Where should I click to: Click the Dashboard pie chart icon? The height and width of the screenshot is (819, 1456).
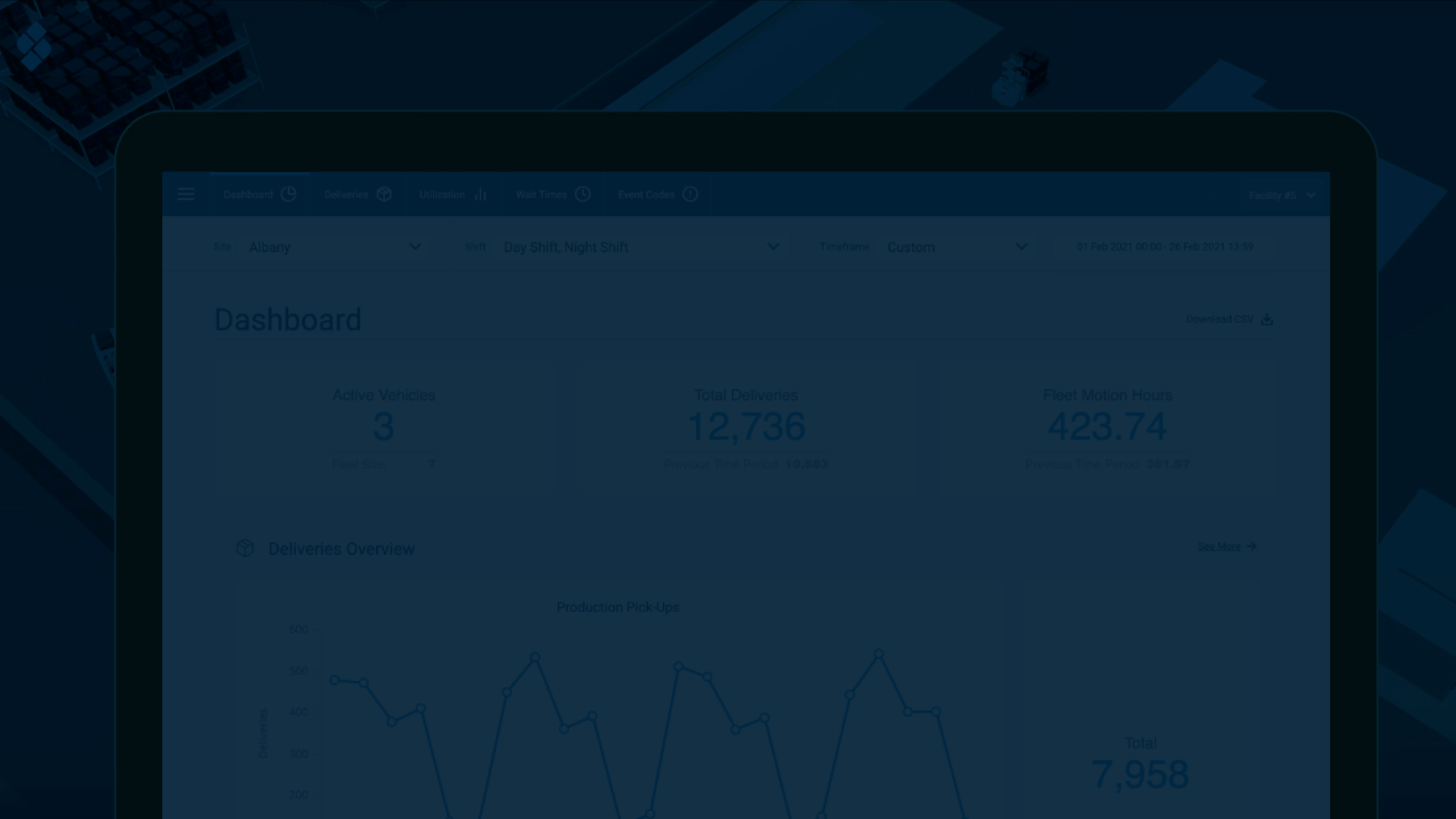[288, 194]
